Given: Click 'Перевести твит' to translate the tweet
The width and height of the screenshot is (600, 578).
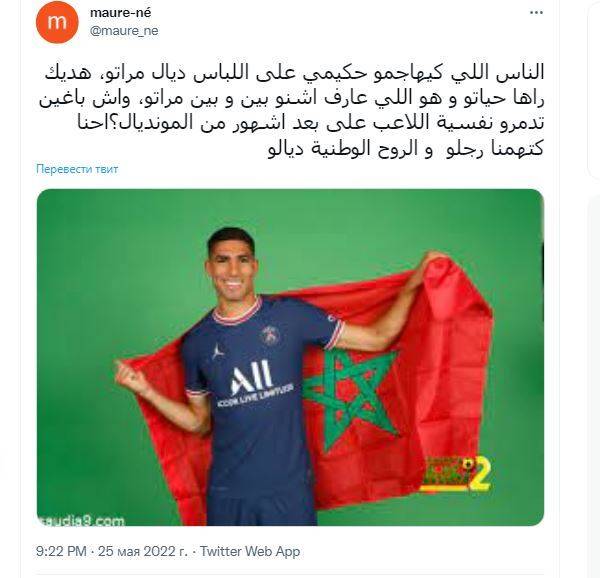Looking at the screenshot, I should pyautogui.click(x=77, y=169).
